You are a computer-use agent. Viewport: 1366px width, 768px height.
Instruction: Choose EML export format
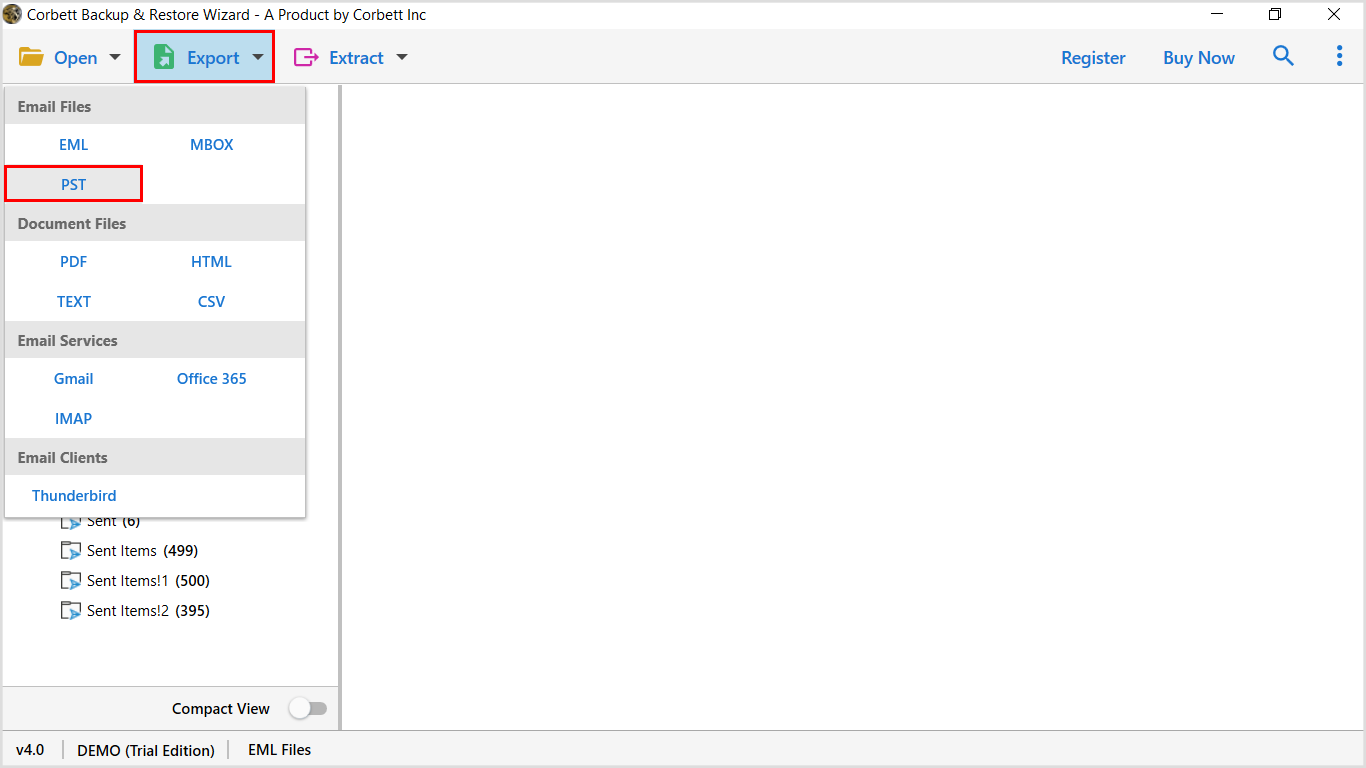pos(74,144)
